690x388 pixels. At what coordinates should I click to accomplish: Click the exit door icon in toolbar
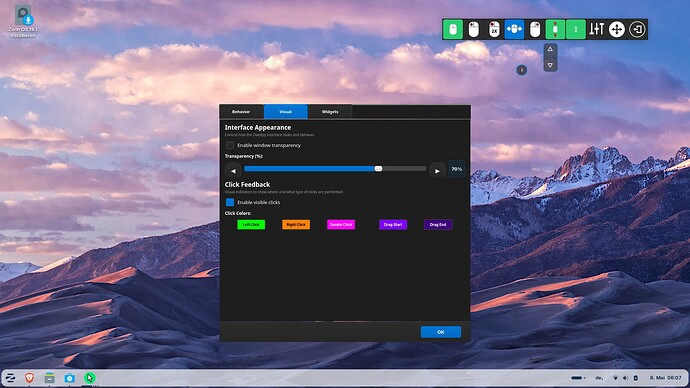click(x=637, y=29)
